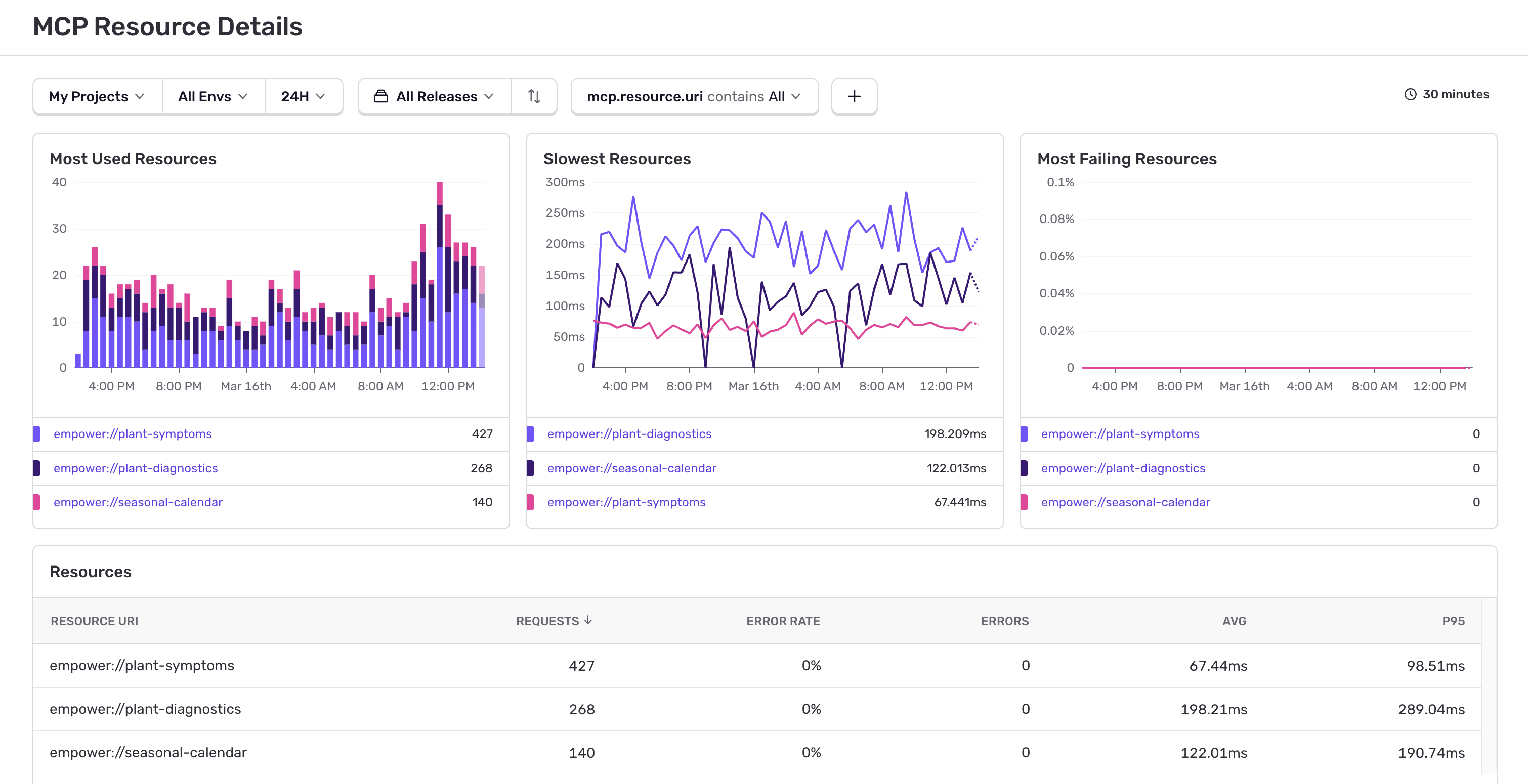Open the All Releases dropdown
This screenshot has height=784, width=1528.
[434, 96]
